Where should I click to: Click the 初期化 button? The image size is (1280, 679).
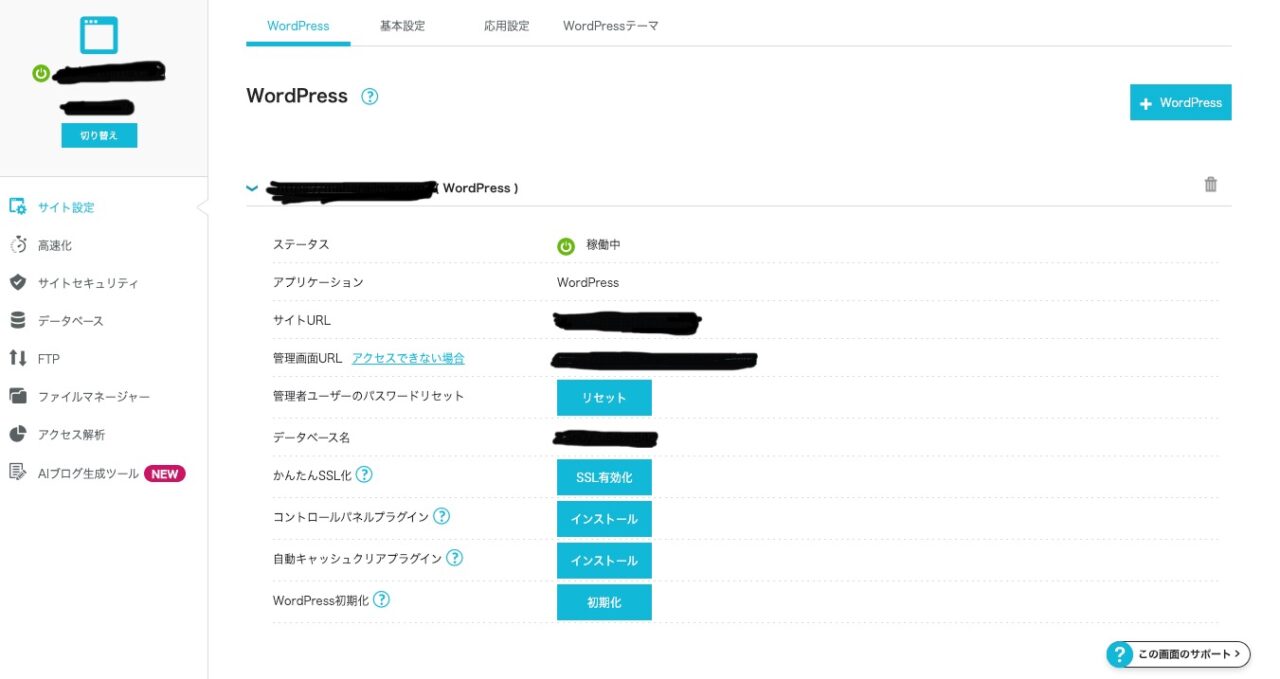[x=604, y=602]
